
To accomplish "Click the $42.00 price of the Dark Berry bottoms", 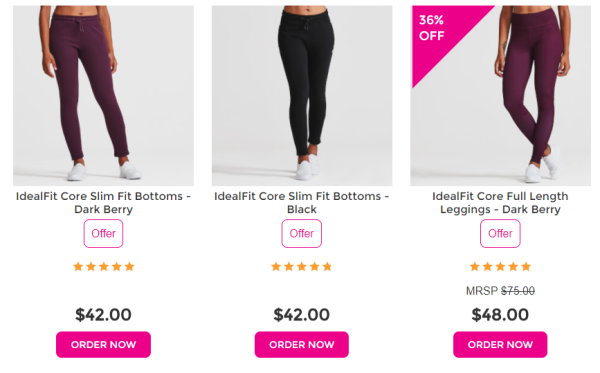I will [103, 315].
